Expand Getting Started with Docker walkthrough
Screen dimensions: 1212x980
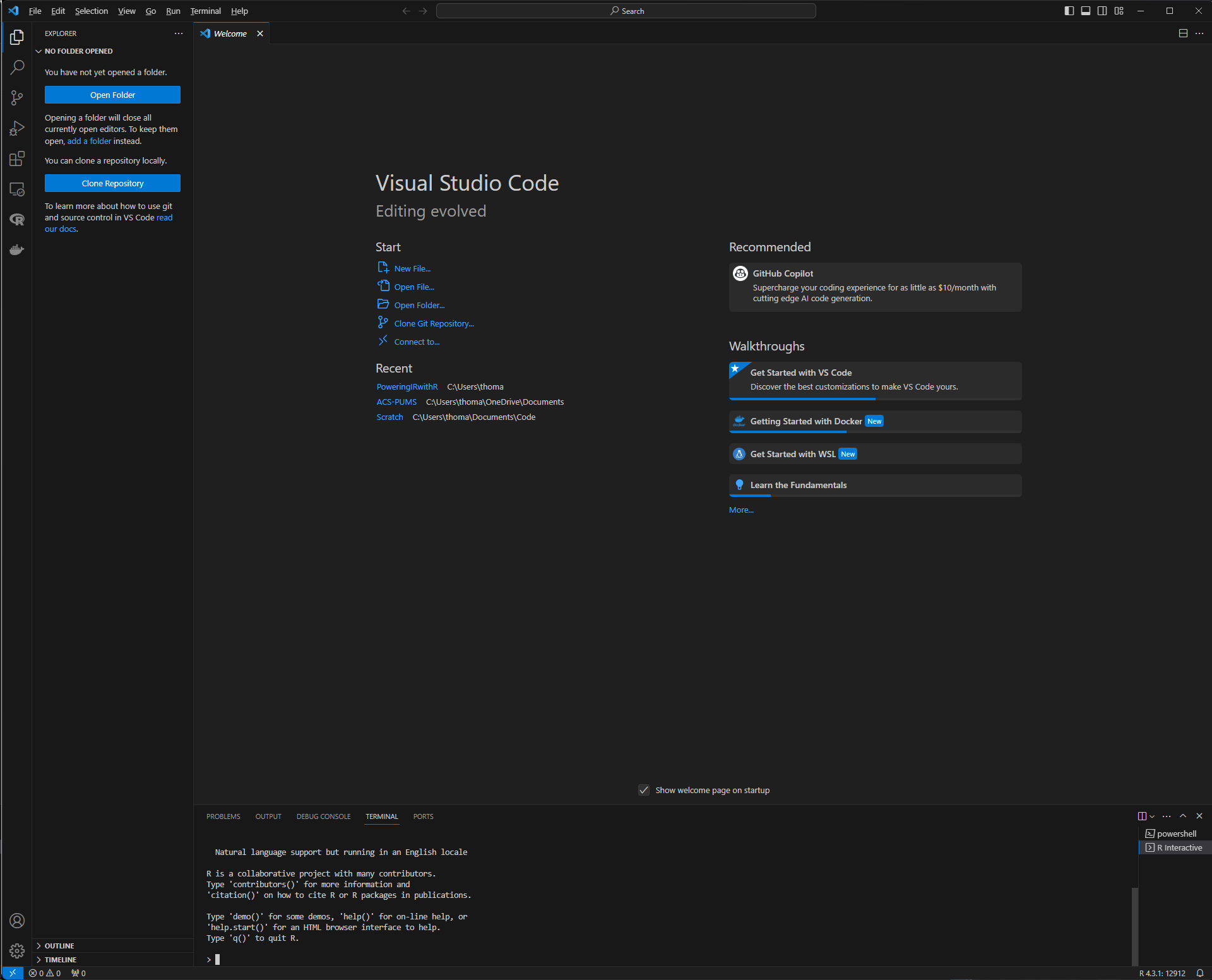click(x=875, y=422)
